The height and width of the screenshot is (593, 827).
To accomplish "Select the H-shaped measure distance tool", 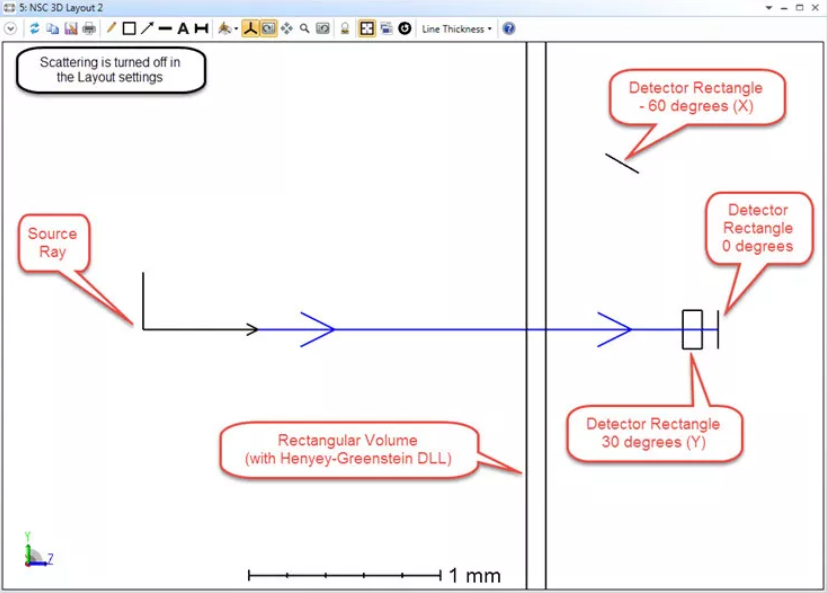I will (x=201, y=29).
